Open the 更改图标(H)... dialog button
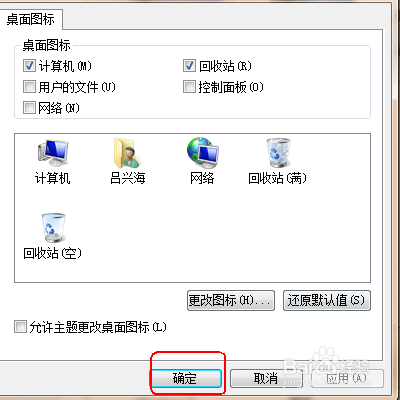The height and width of the screenshot is (400, 400). (231, 300)
